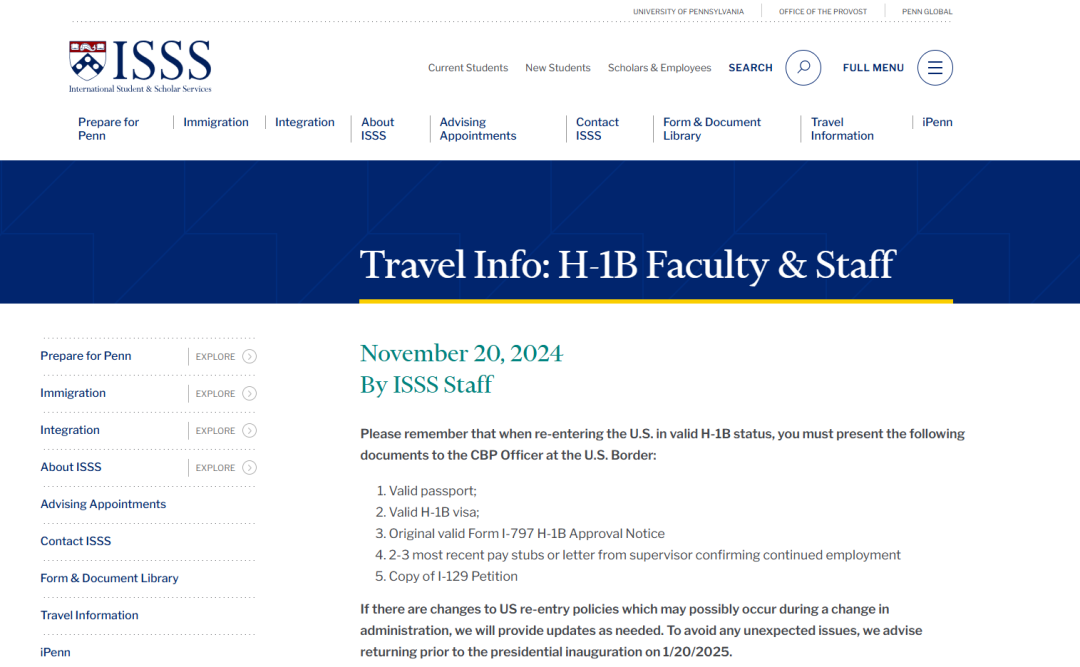The image size is (1080, 667).
Task: Open Prepare for Penn in top navigation
Action: 108,129
